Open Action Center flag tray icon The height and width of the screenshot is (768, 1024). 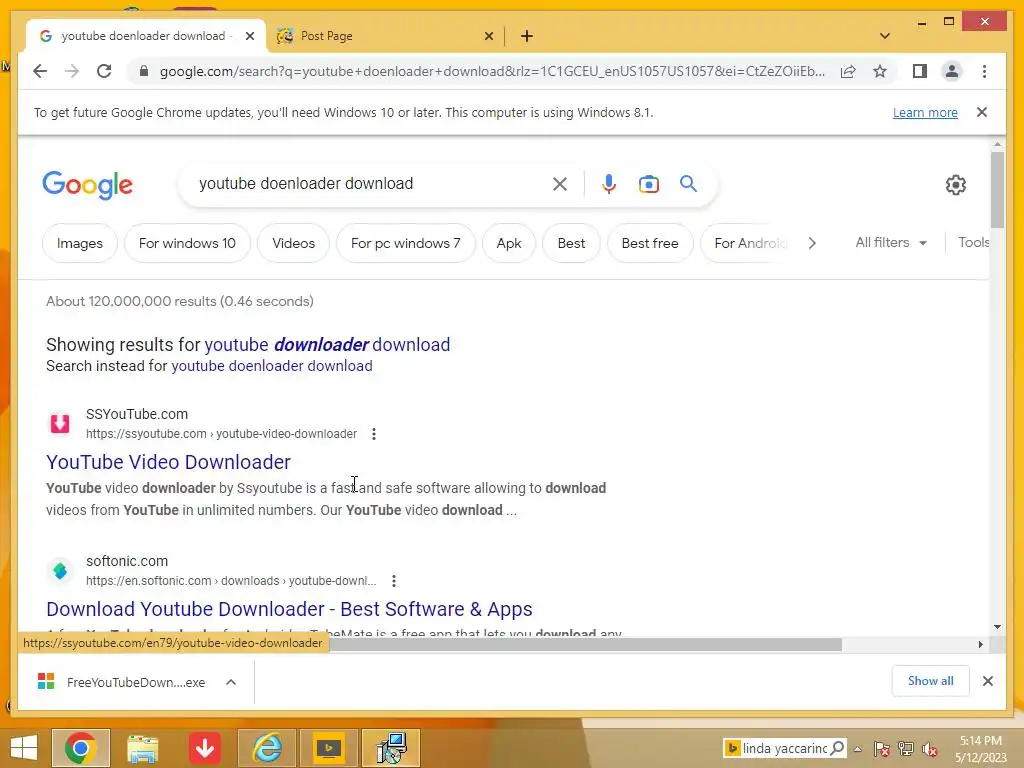pos(881,749)
